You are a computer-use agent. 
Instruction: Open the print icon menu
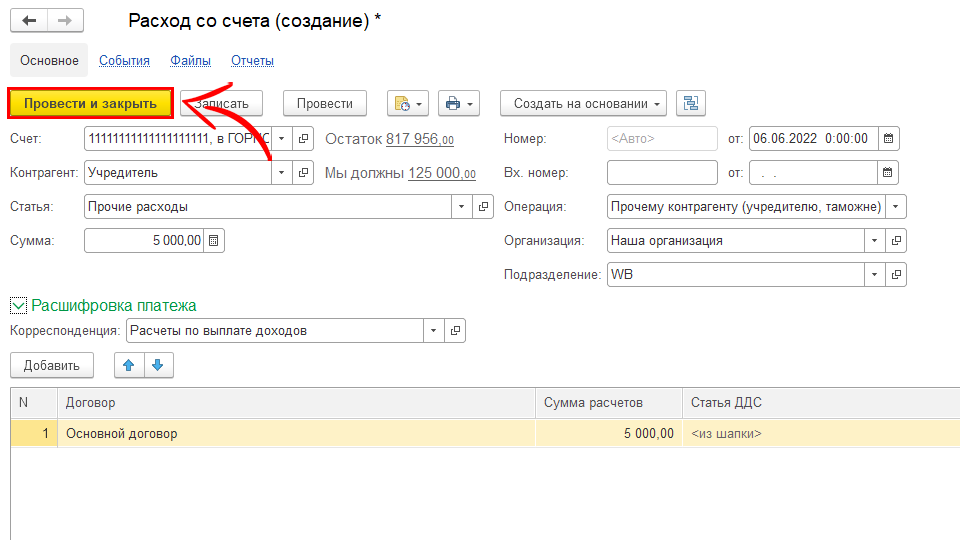(x=459, y=103)
